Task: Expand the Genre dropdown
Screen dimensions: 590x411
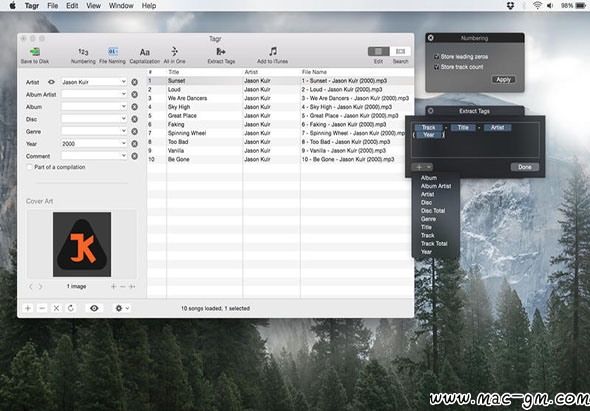Action: point(123,131)
